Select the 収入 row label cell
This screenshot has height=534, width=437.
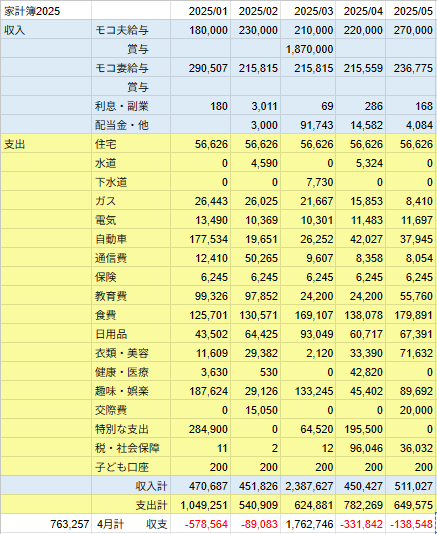(46, 30)
